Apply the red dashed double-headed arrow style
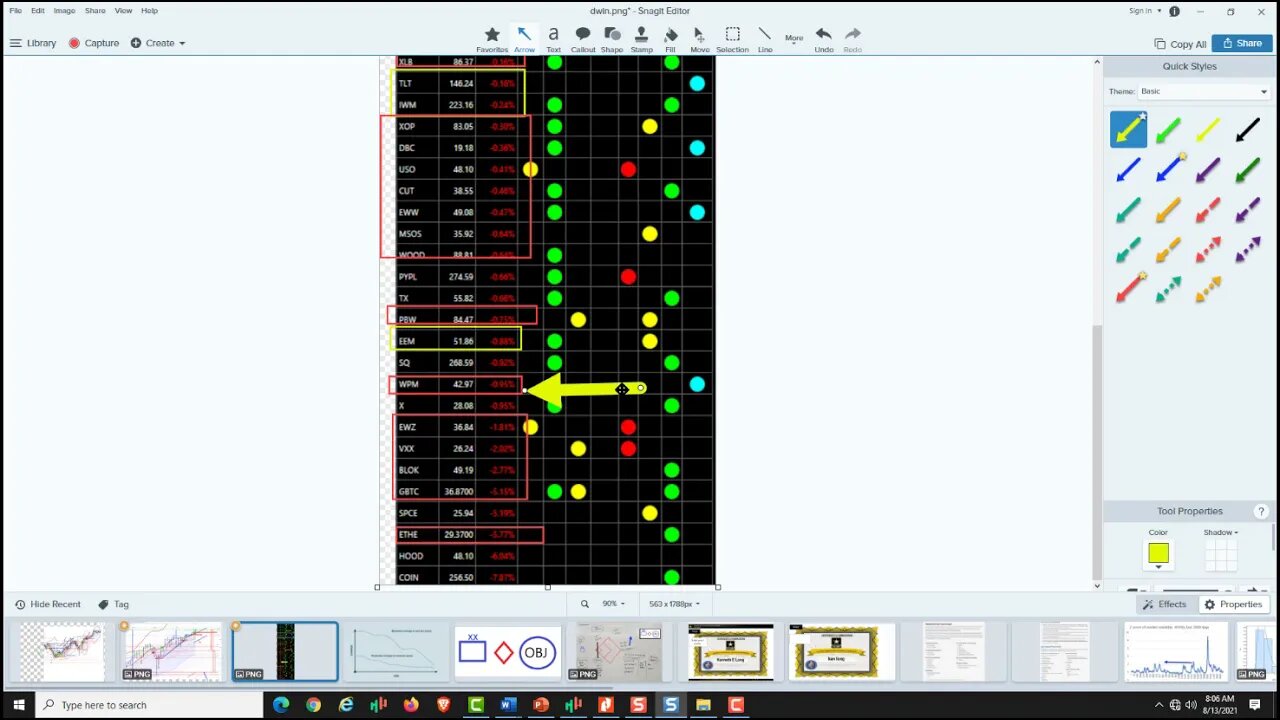This screenshot has height=720, width=1280. point(1208,250)
